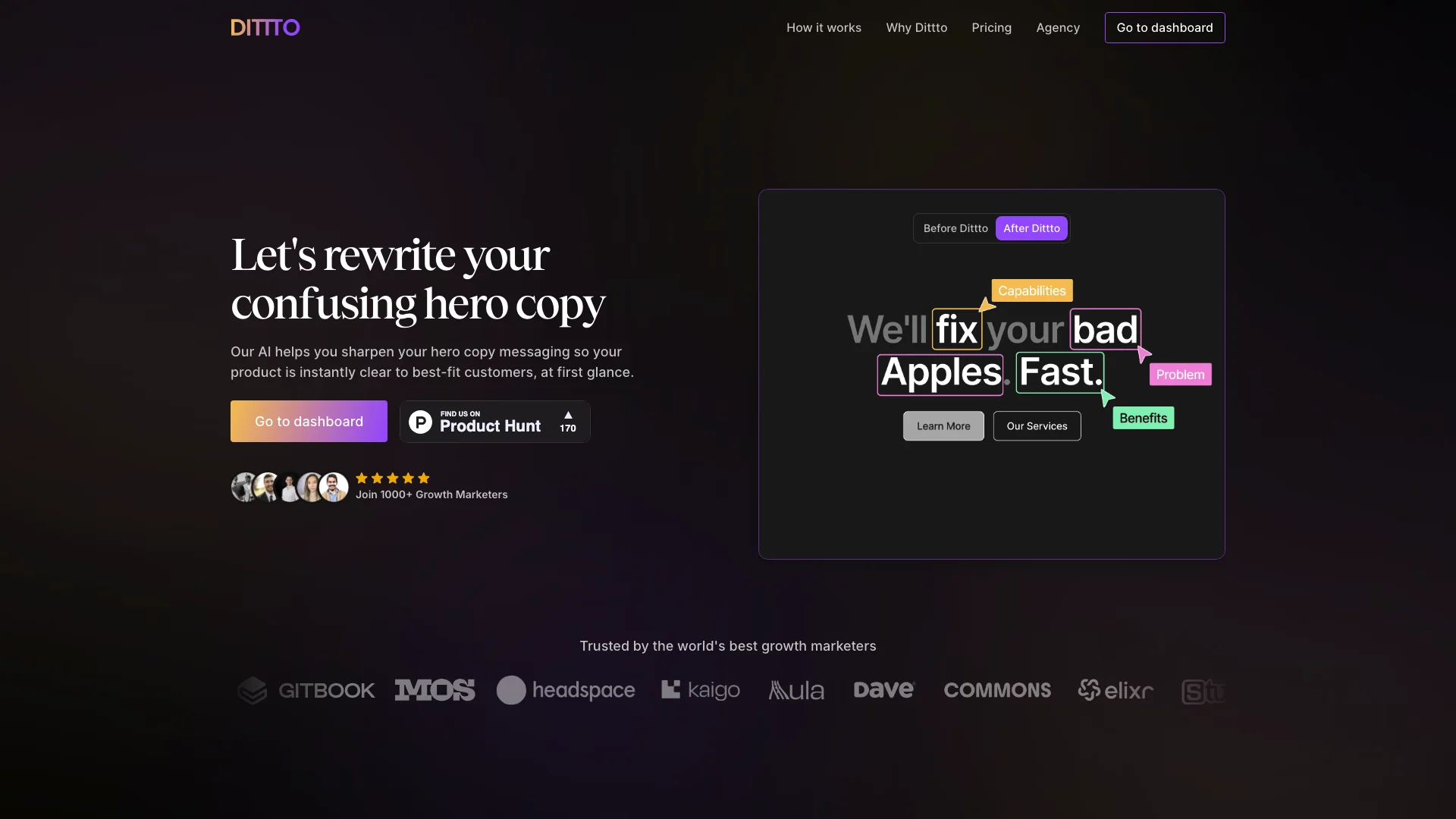Viewport: 1456px width, 819px height.
Task: Open the Agency menu item
Action: (1057, 27)
